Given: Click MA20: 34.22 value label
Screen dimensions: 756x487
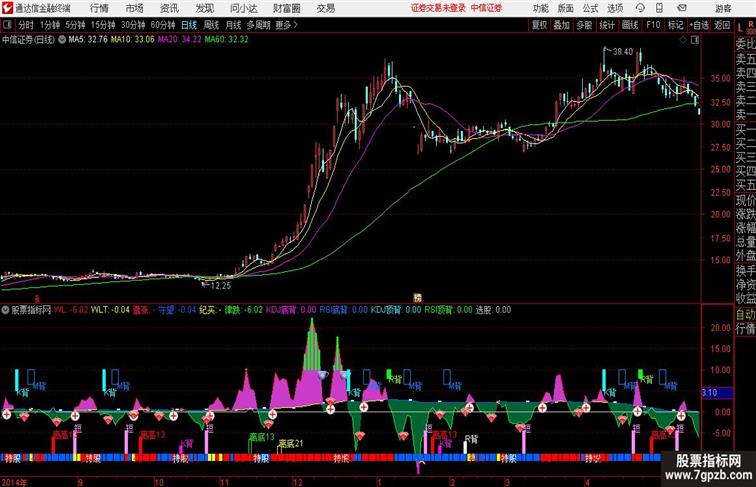Looking at the screenshot, I should (x=179, y=40).
